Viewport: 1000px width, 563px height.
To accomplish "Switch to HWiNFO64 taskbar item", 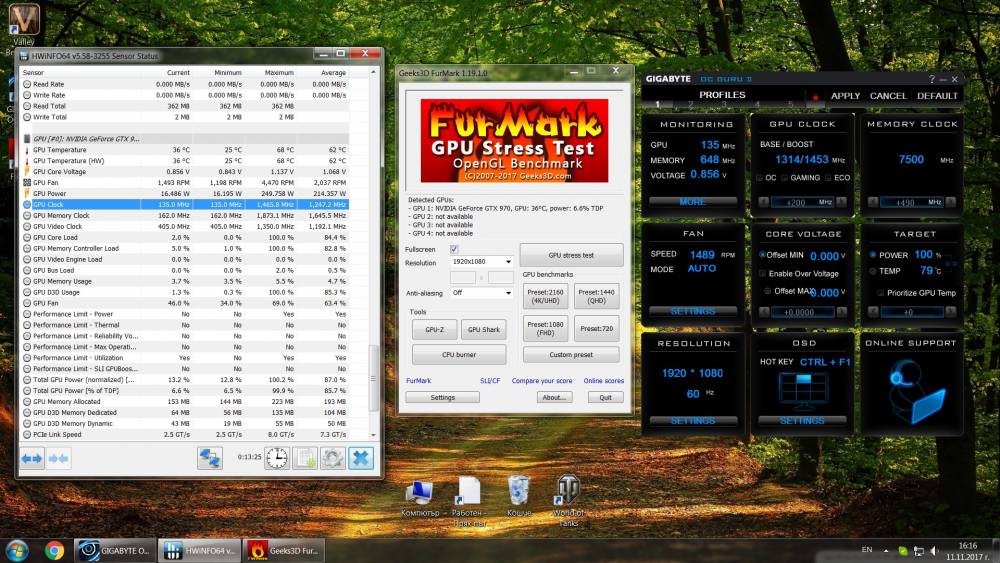I will 198,550.
